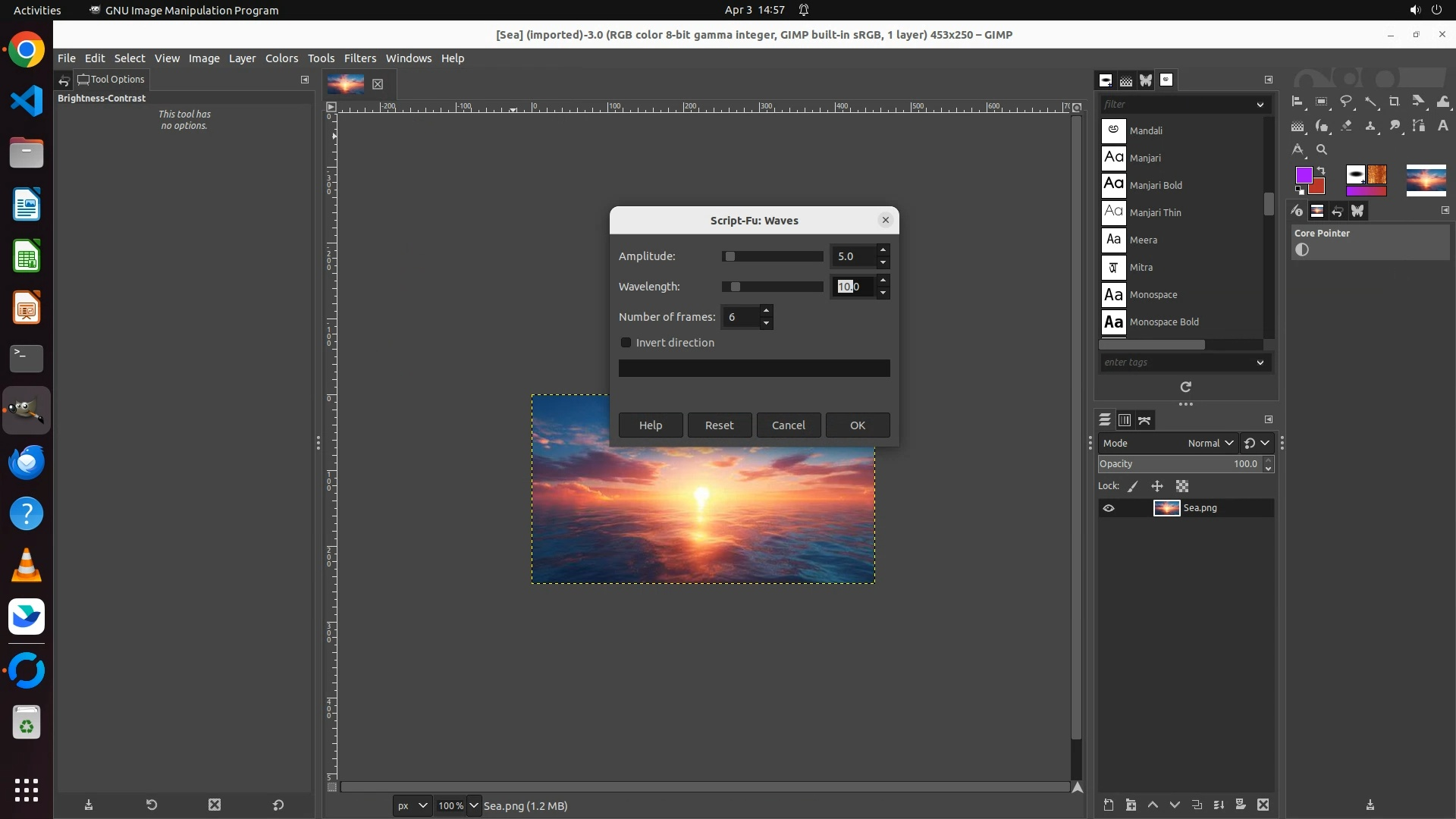Select the Paths tool
This screenshot has width=1456, height=819.
click(1419, 126)
